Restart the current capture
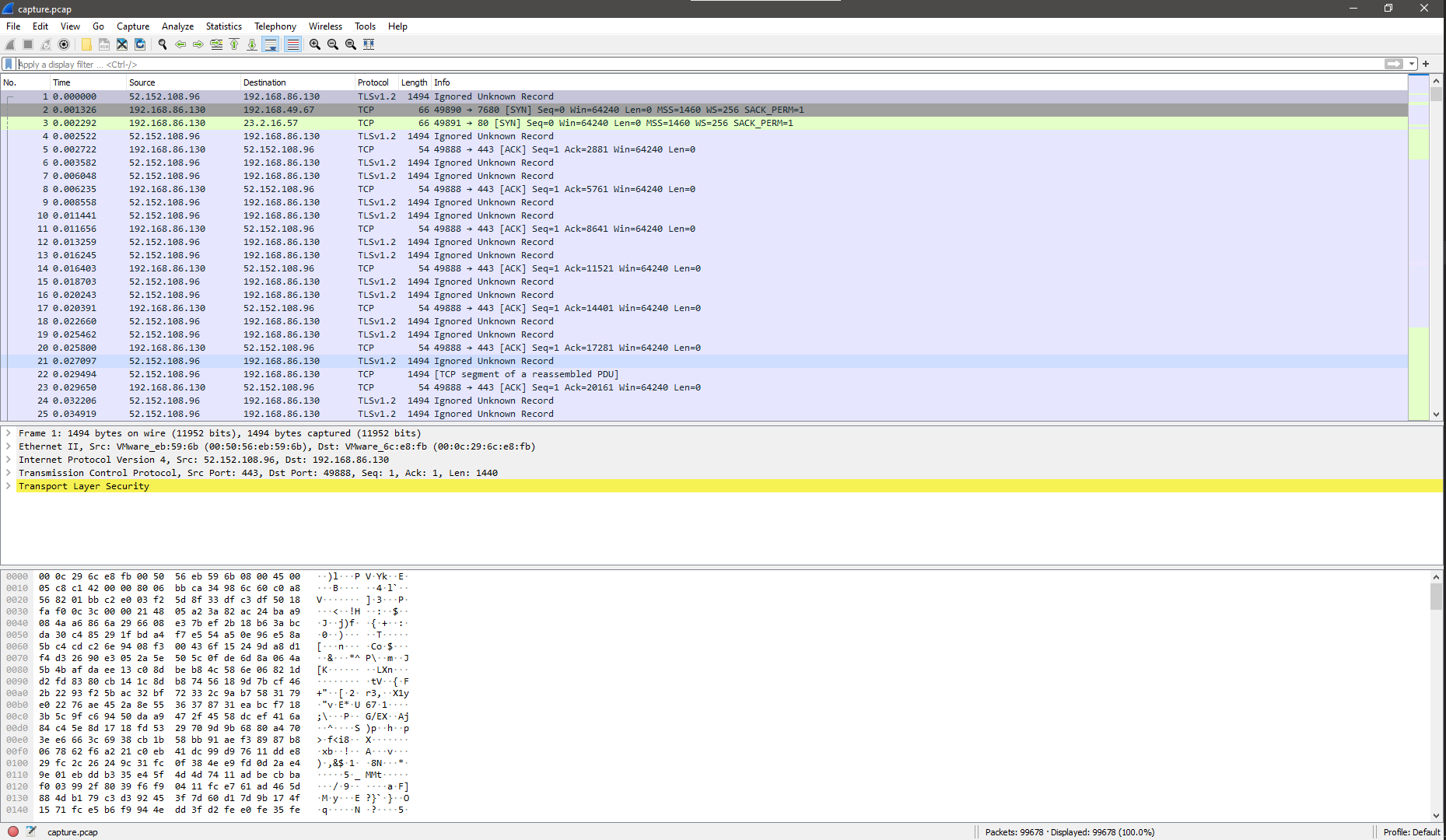This screenshot has height=840, width=1446. pyautogui.click(x=46, y=44)
